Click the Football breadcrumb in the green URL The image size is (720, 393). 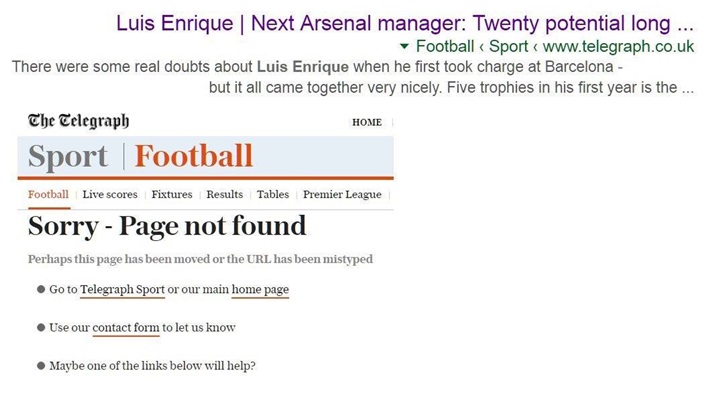click(x=445, y=46)
